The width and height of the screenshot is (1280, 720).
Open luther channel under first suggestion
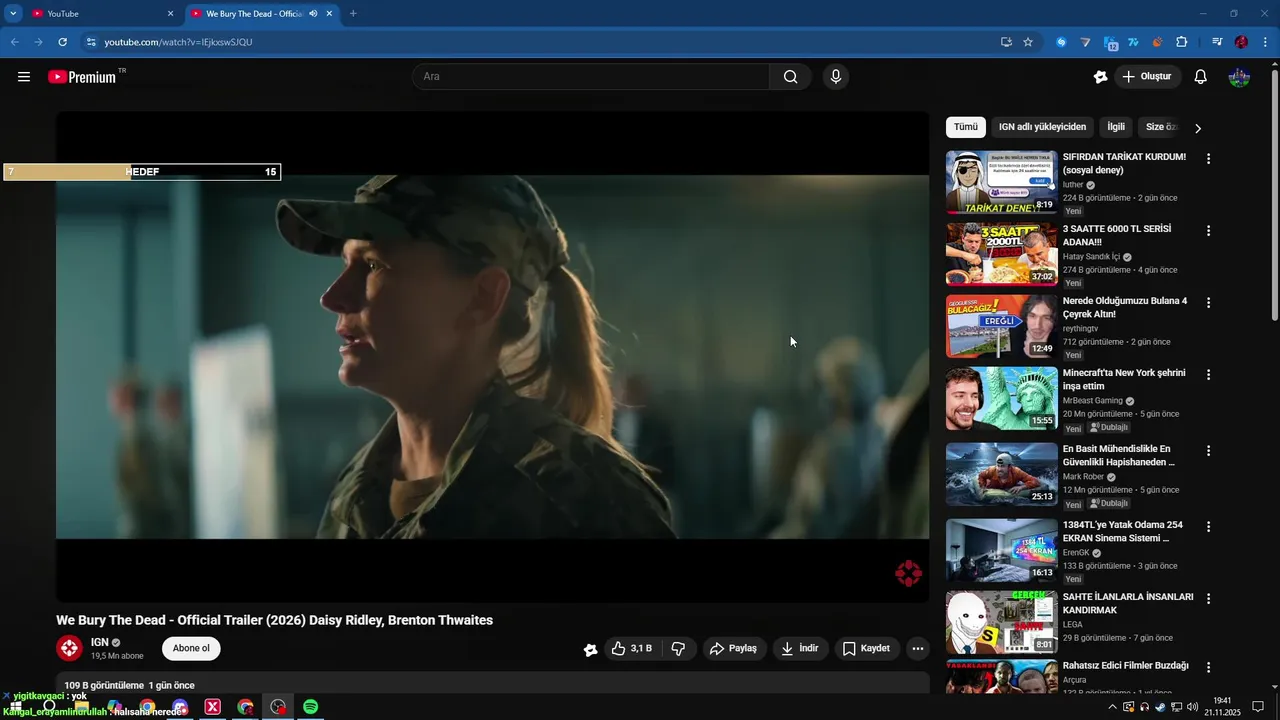pyautogui.click(x=1073, y=185)
